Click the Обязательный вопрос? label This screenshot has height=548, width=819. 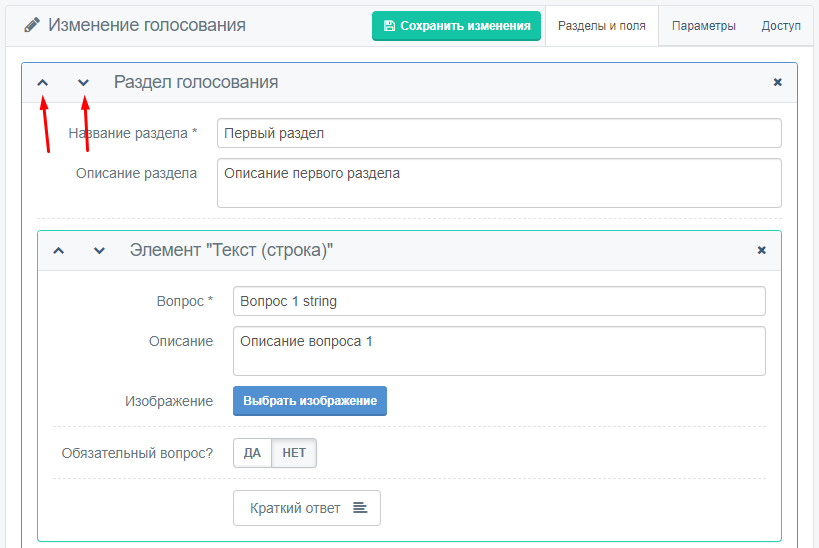137,453
